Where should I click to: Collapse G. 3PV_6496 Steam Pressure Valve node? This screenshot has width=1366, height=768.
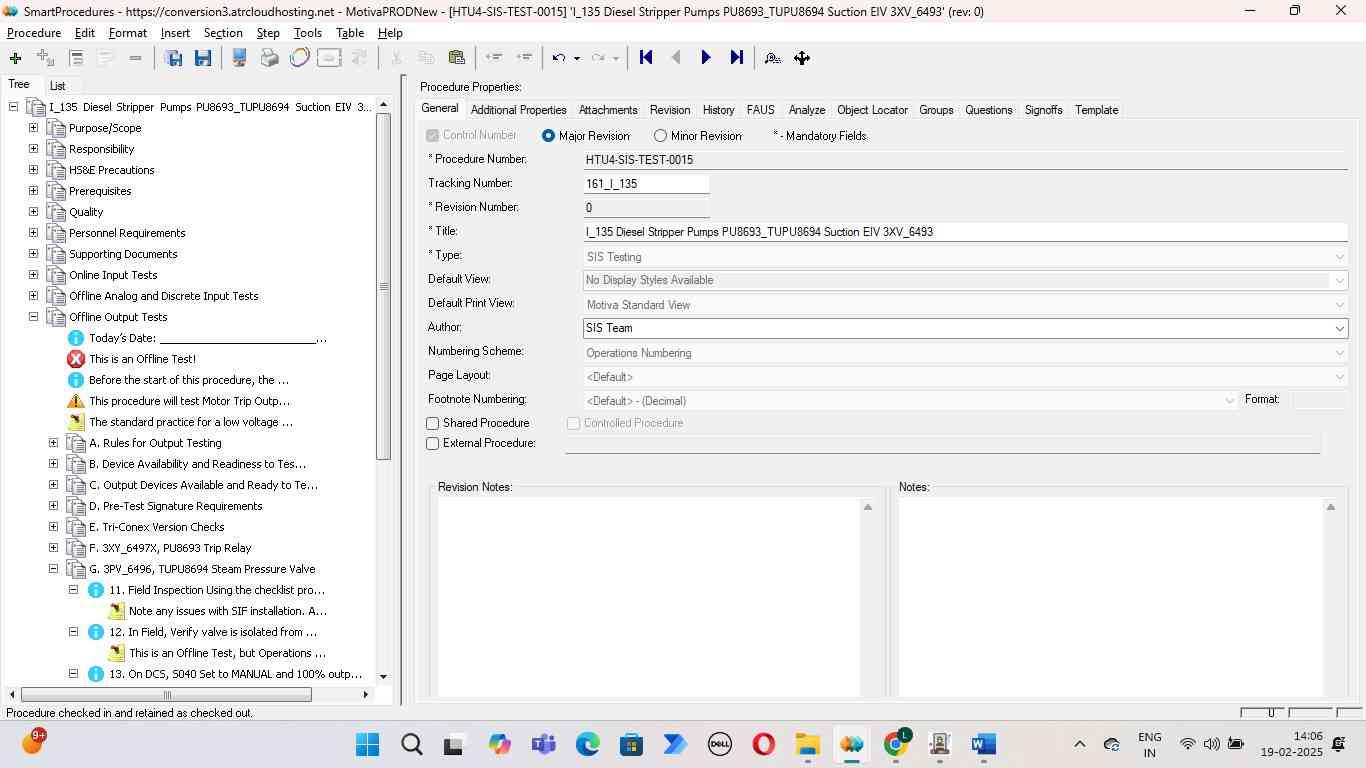(x=53, y=569)
